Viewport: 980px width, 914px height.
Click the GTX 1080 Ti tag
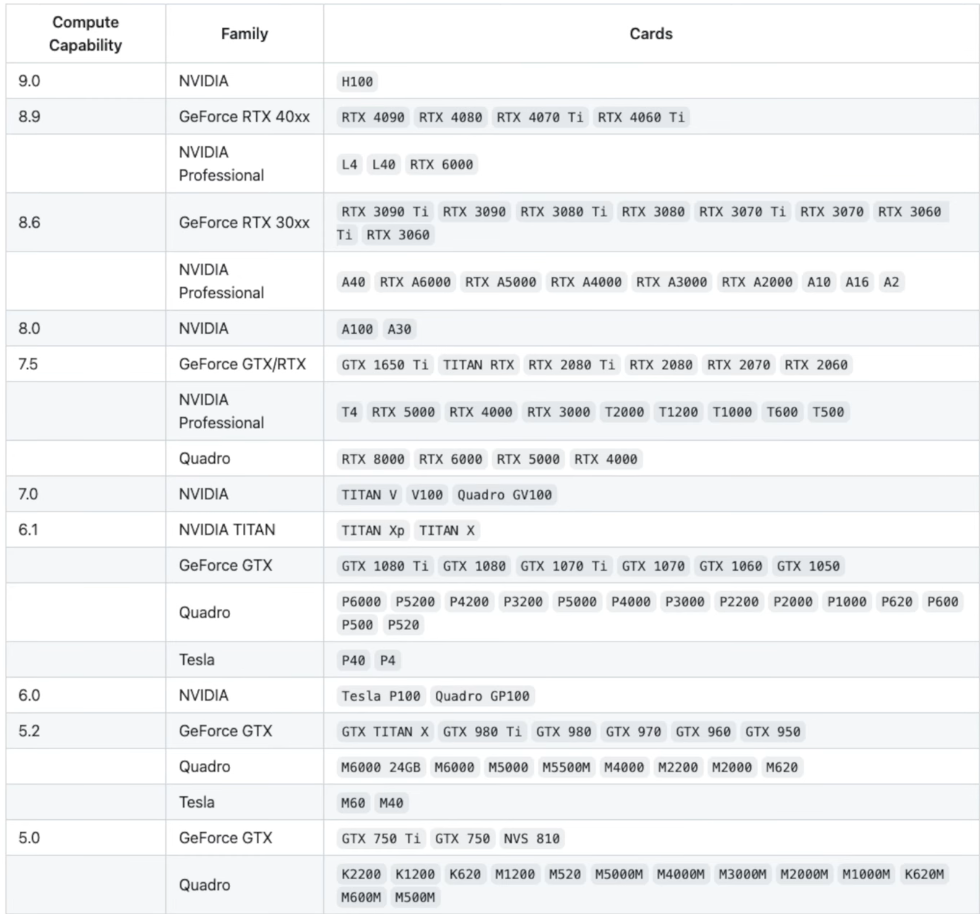coord(384,566)
